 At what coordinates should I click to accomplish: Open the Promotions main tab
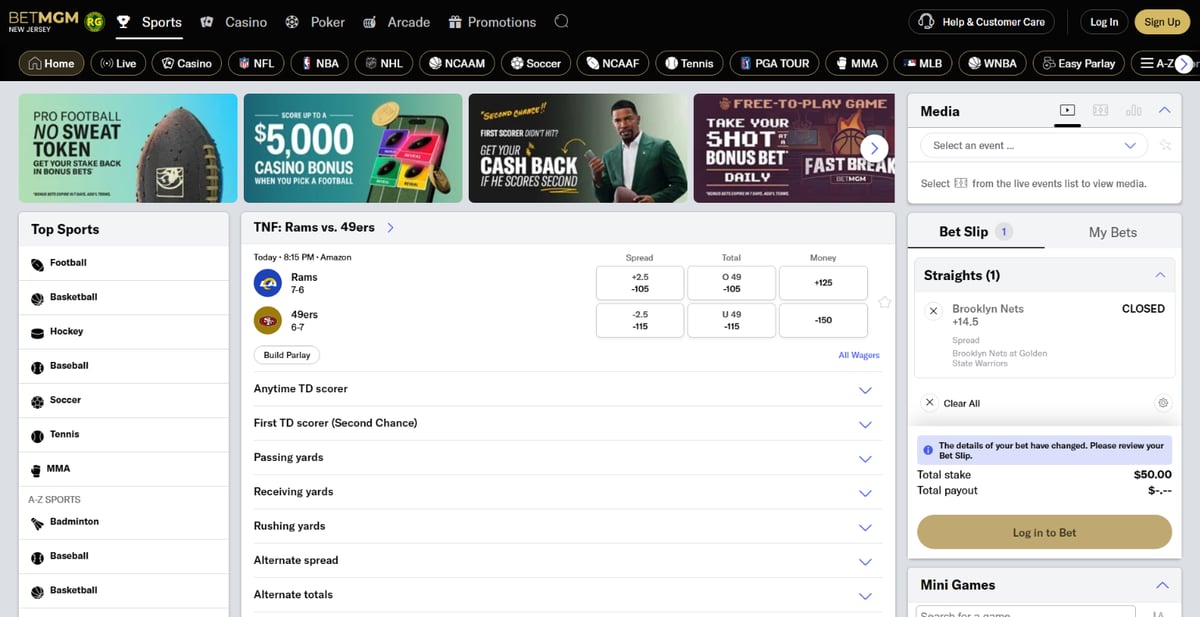pyautogui.click(x=492, y=22)
